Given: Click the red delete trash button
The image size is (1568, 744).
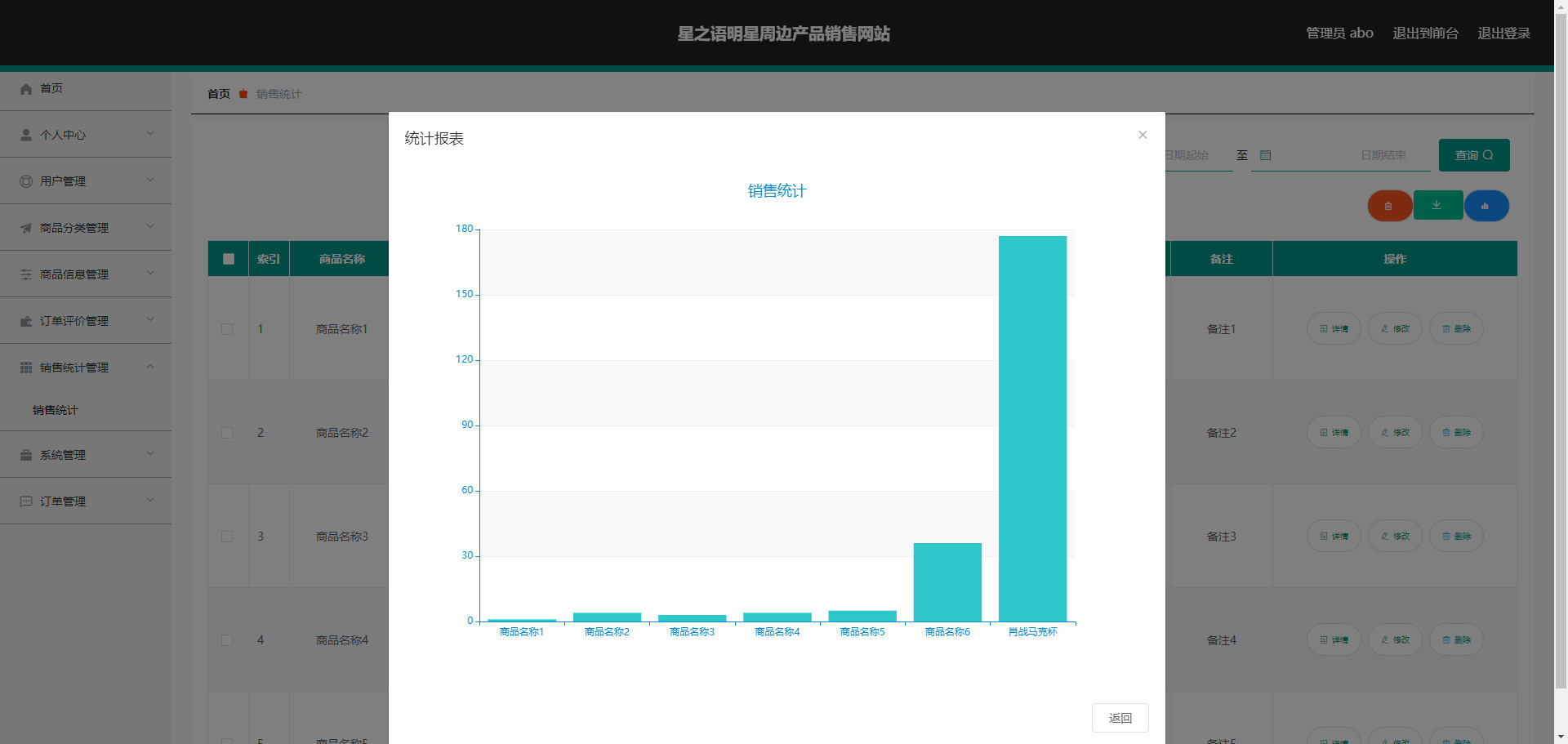Looking at the screenshot, I should coord(1389,206).
